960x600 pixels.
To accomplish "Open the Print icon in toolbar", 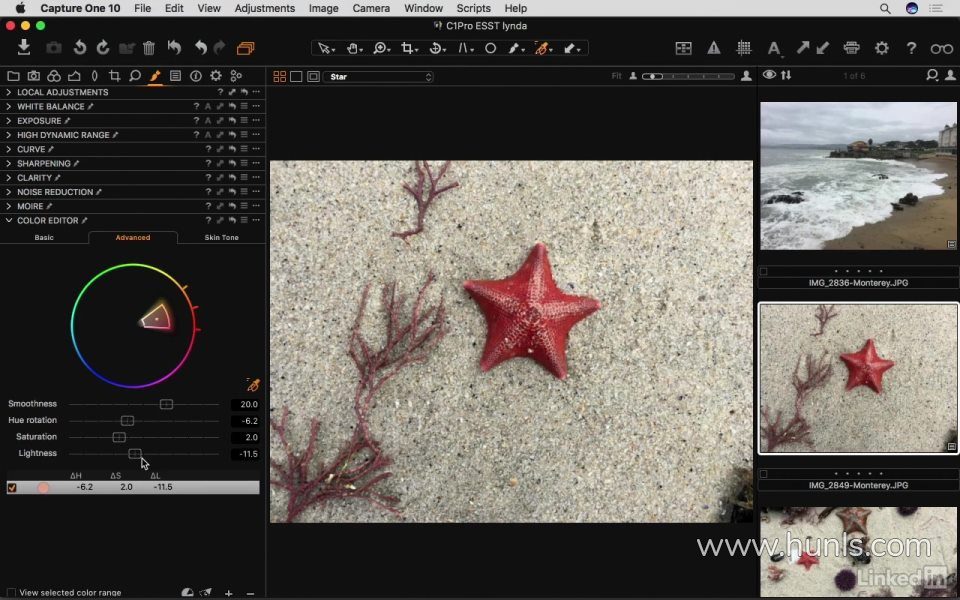I will 851,47.
